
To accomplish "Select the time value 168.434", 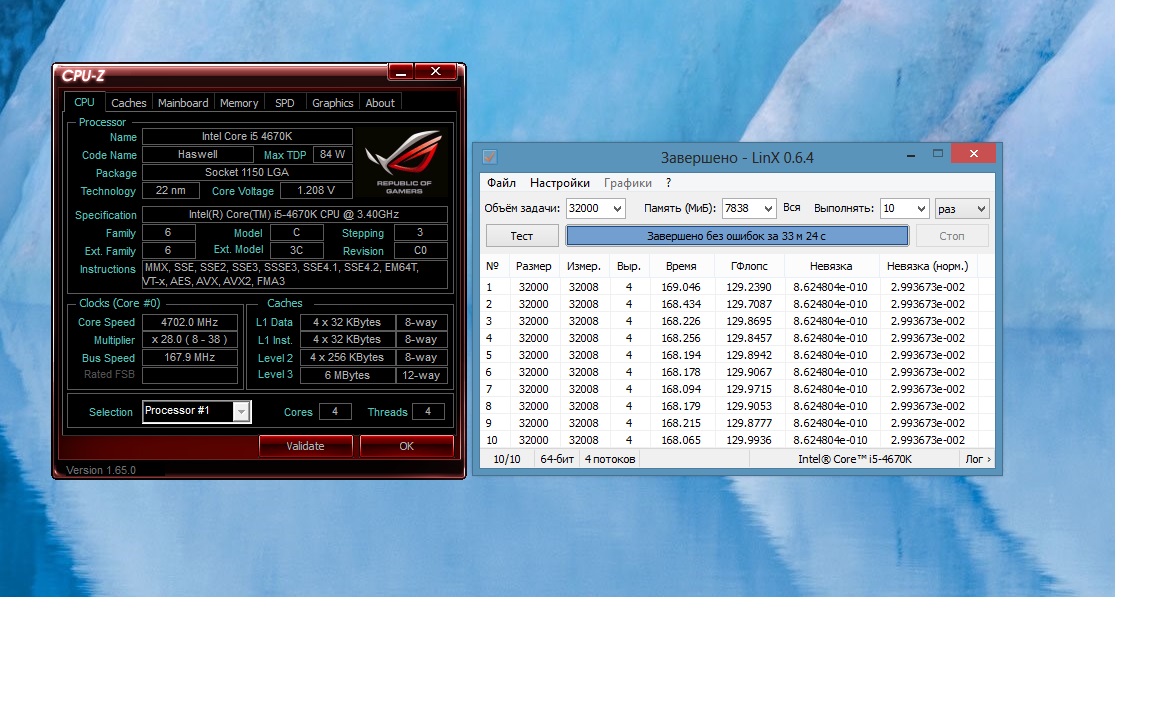I will click(x=681, y=304).
